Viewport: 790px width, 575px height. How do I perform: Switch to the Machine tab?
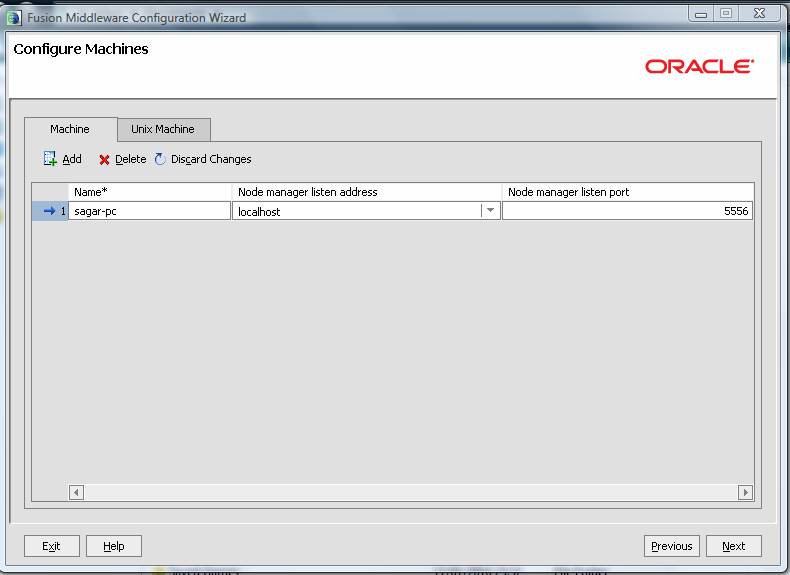click(70, 130)
